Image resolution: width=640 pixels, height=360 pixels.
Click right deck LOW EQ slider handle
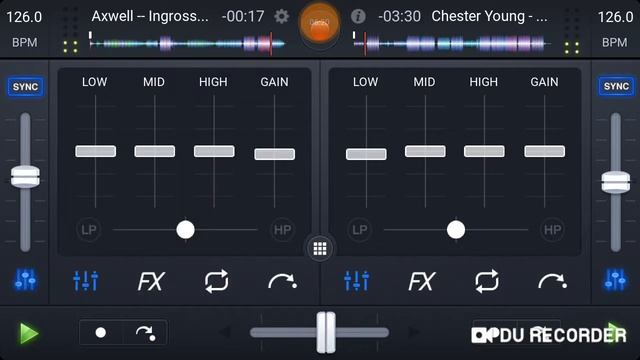tap(366, 154)
